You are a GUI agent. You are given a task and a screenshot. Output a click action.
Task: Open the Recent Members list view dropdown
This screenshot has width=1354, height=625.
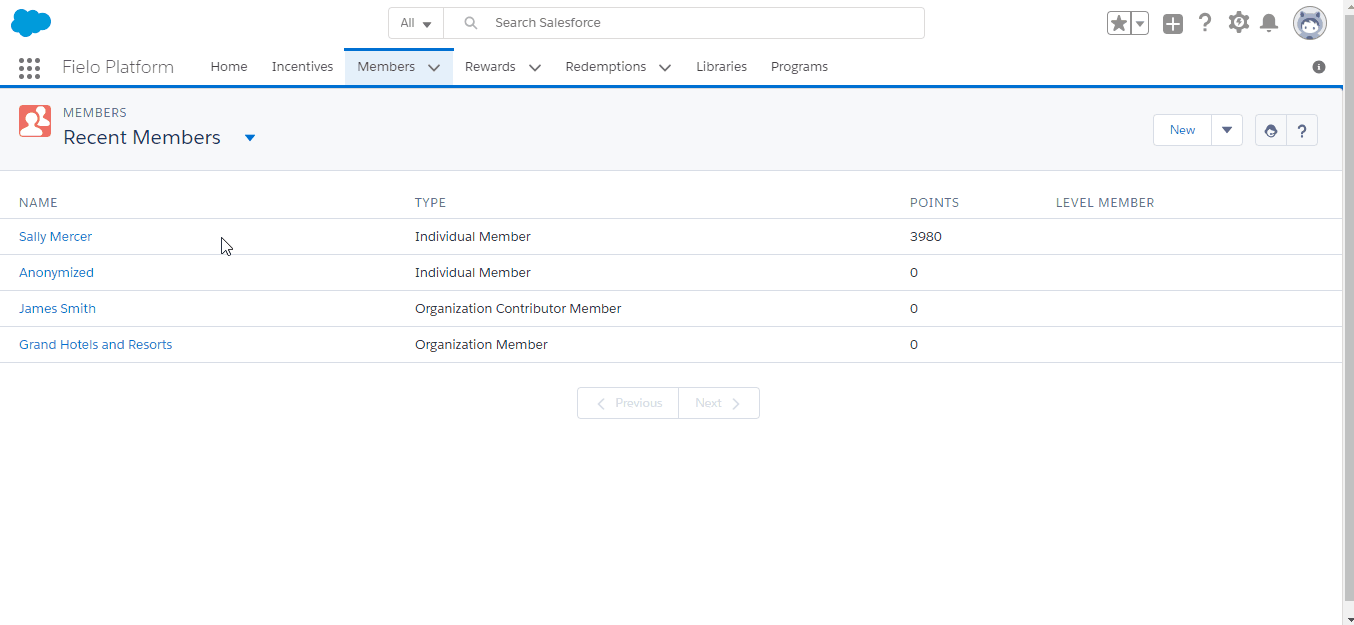point(250,138)
